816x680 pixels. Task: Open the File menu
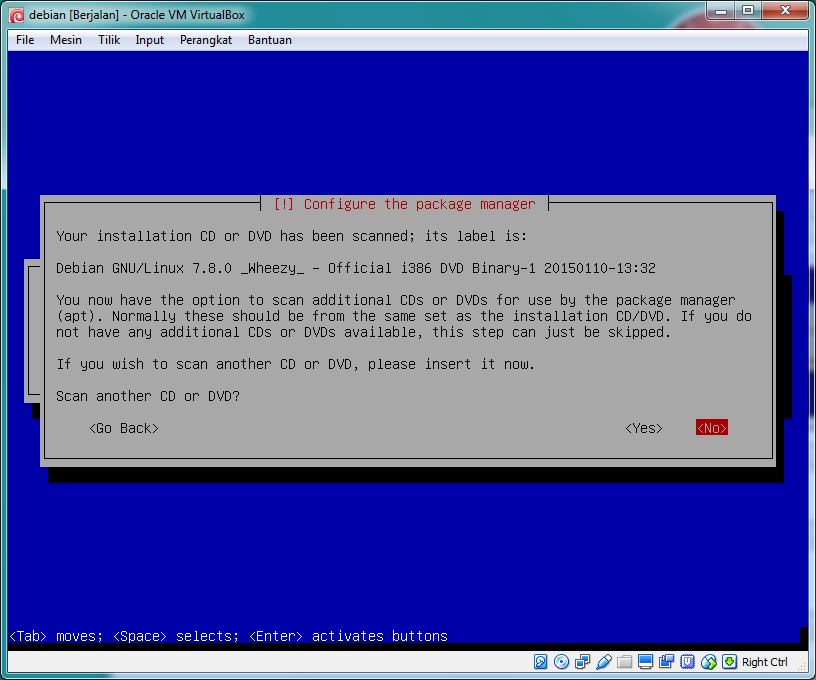tap(25, 40)
